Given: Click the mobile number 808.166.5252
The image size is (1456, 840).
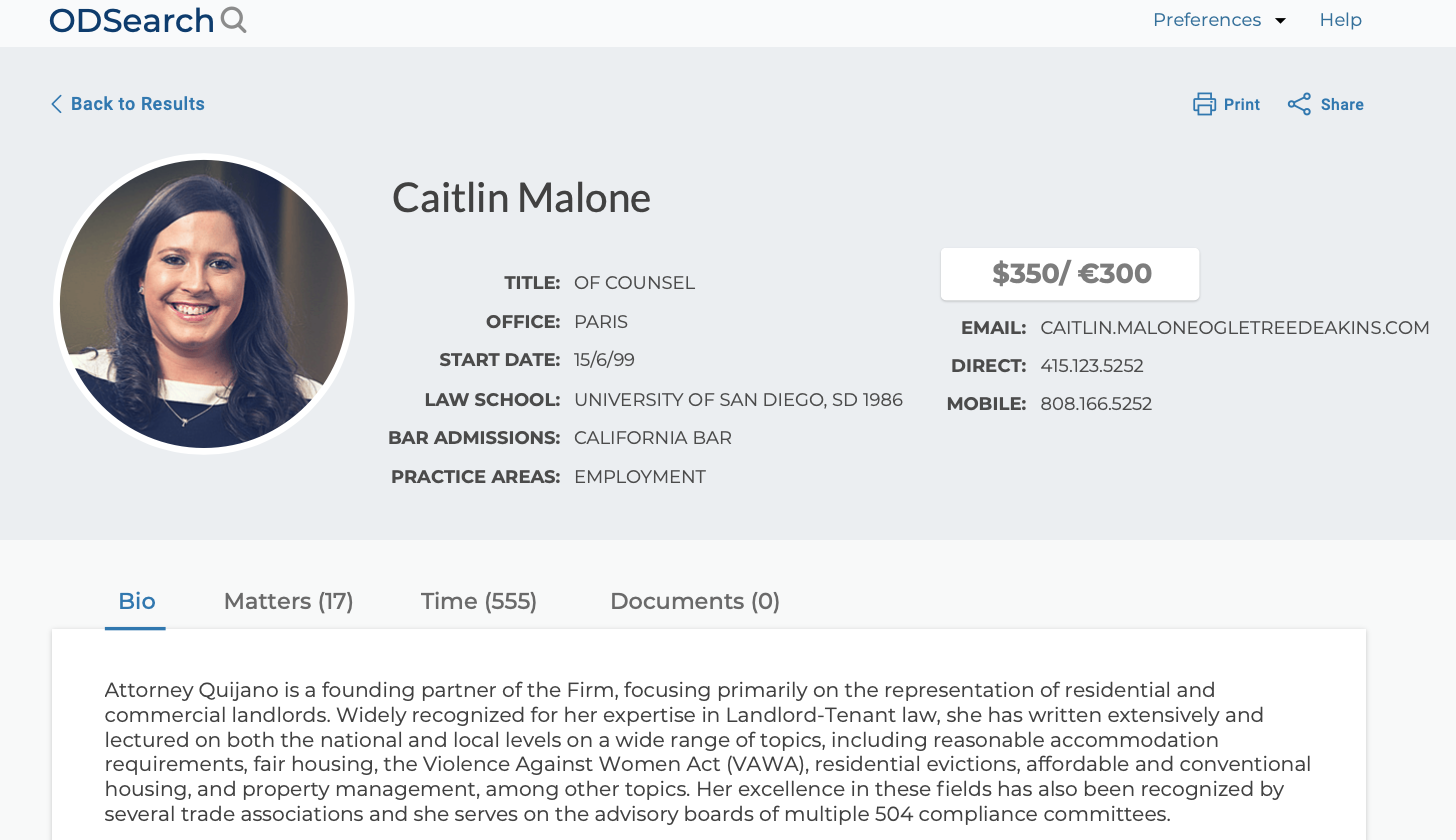Looking at the screenshot, I should (1096, 404).
